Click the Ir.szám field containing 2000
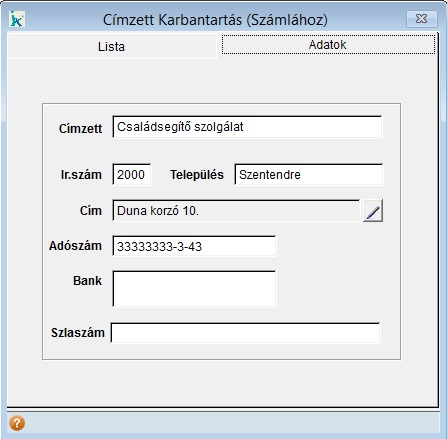 pos(132,174)
